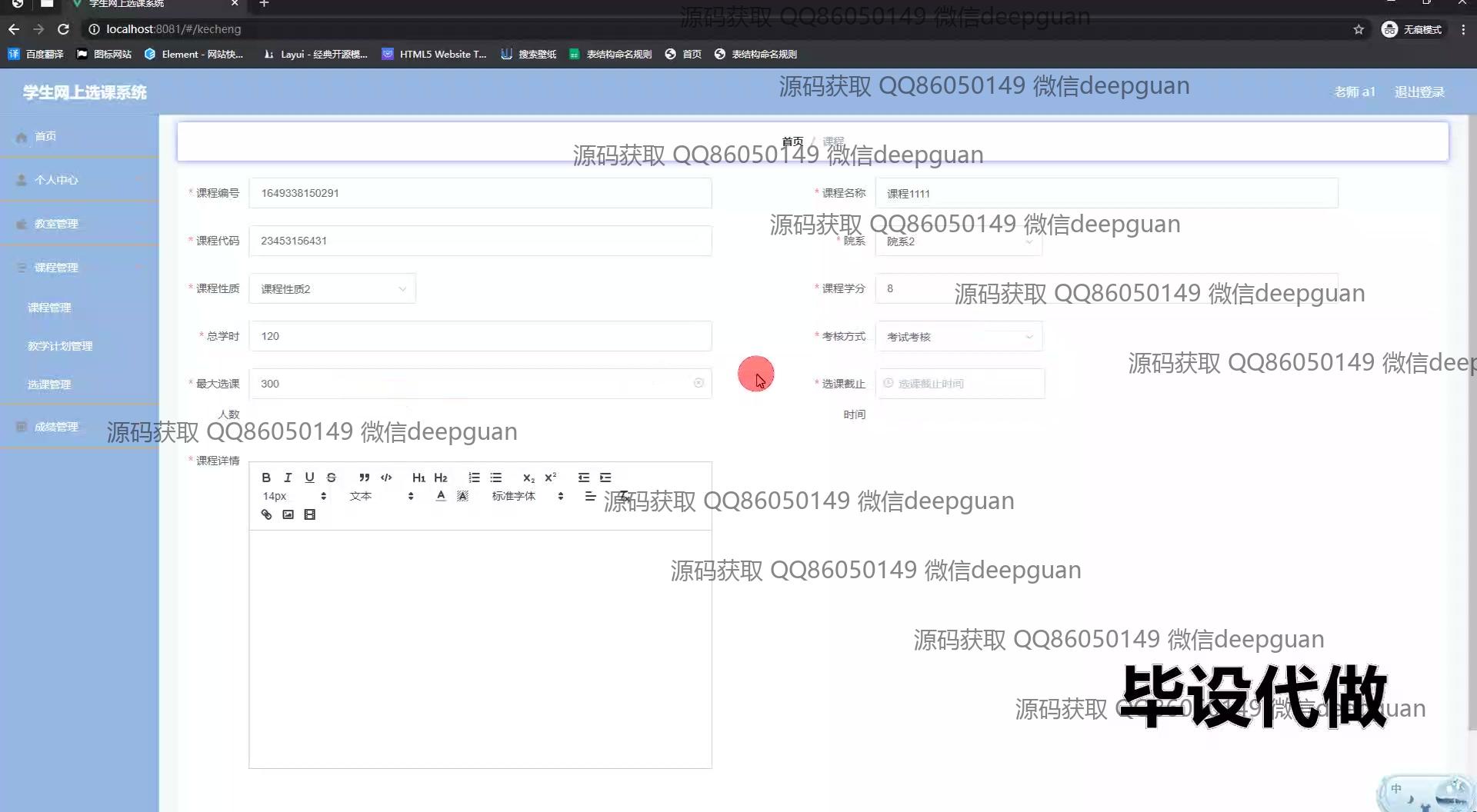Viewport: 1477px width, 812px height.
Task: Click 首页 in the breadcrumb
Action: pos(792,141)
